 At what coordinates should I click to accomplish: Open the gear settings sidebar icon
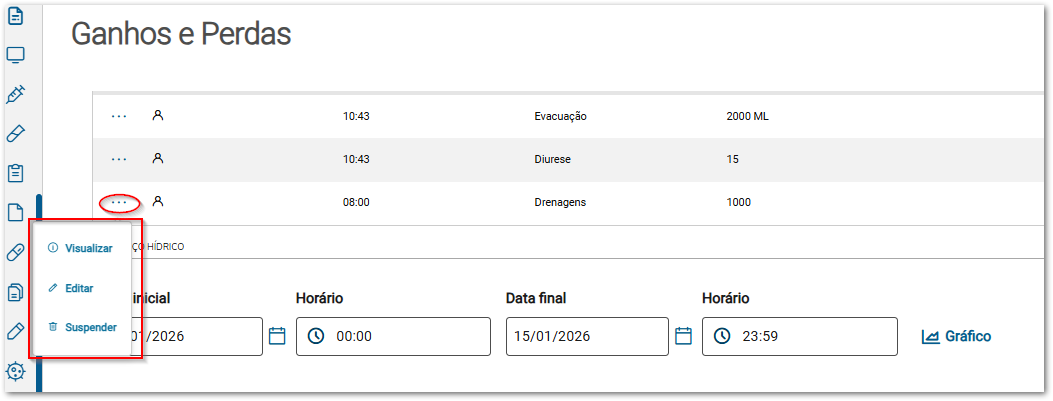16,369
